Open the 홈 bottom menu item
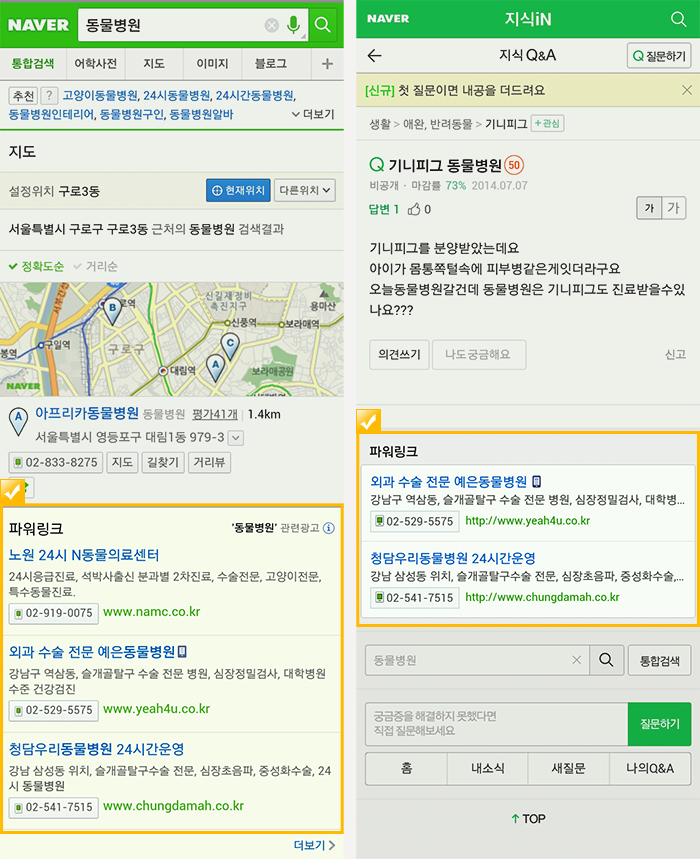The image size is (700, 859). [x=406, y=769]
